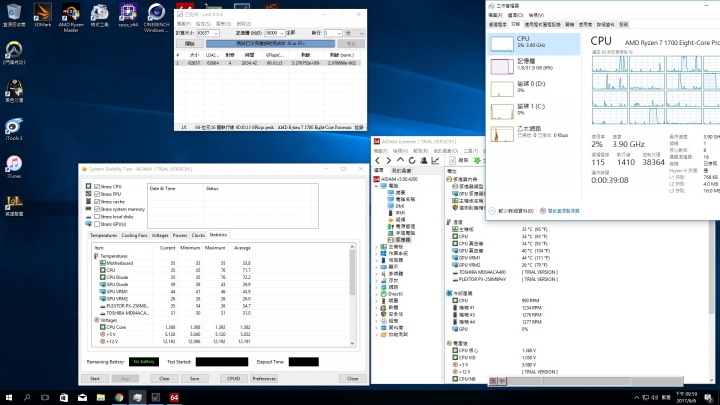Image resolution: width=720 pixels, height=405 pixels.
Task: Open the Recycle Bin on the desktop
Action: tap(14, 15)
